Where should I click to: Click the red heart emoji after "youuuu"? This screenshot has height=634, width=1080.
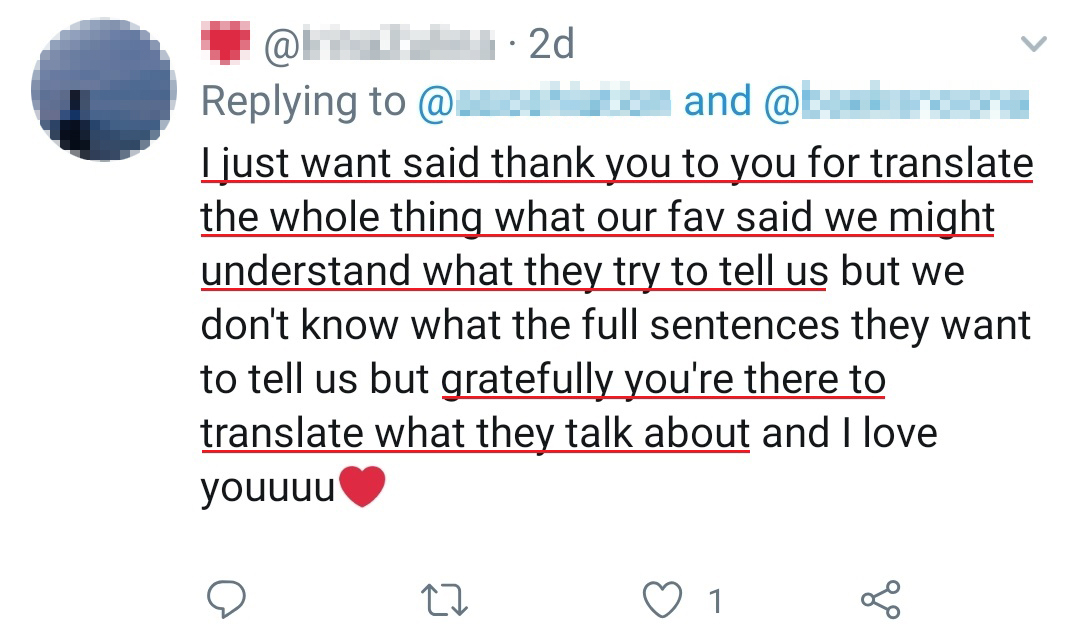pyautogui.click(x=362, y=487)
